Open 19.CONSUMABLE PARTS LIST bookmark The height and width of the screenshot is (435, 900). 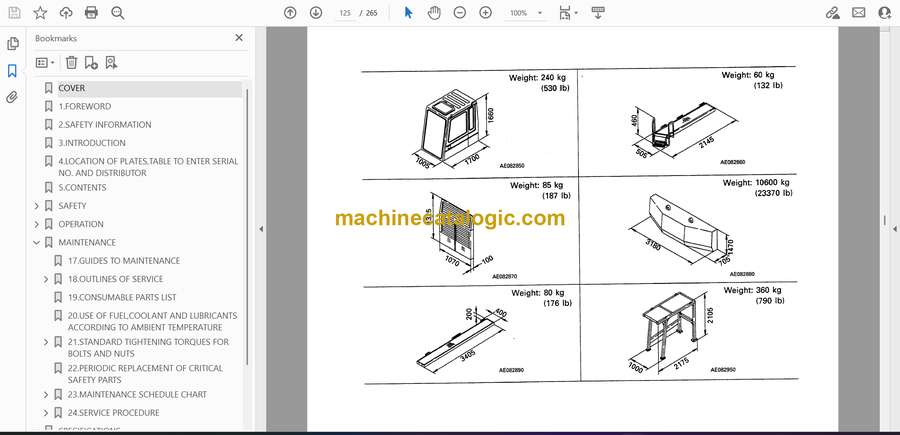[122, 297]
